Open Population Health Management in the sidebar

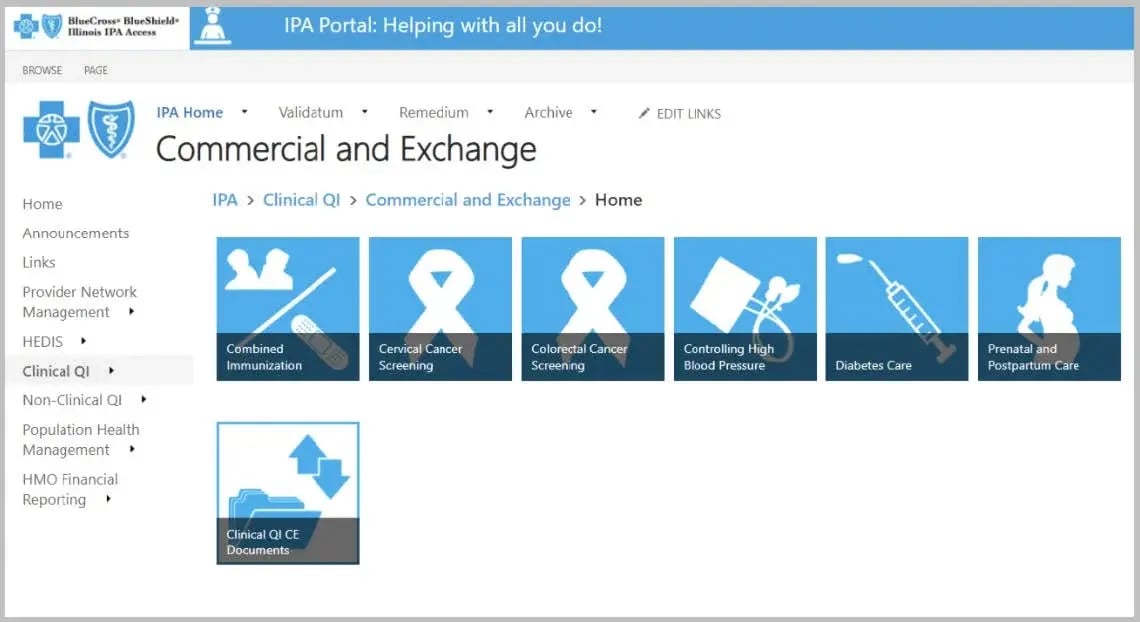coord(80,440)
